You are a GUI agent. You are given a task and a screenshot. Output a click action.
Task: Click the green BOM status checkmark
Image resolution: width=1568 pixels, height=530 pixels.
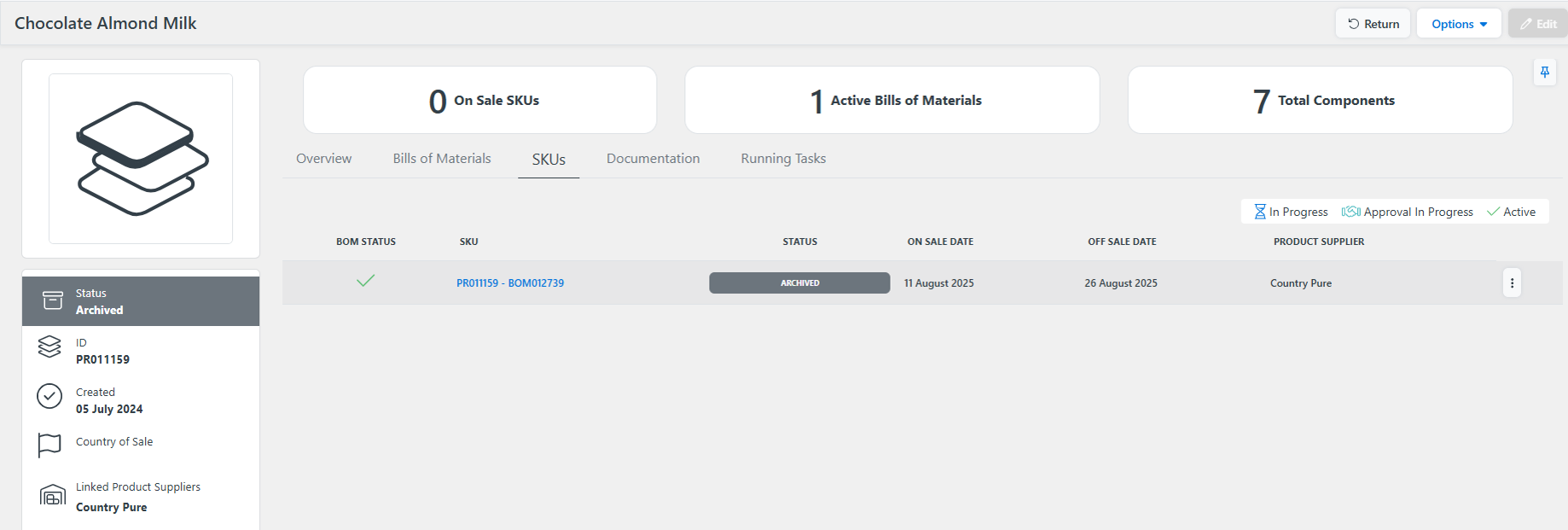tap(365, 281)
